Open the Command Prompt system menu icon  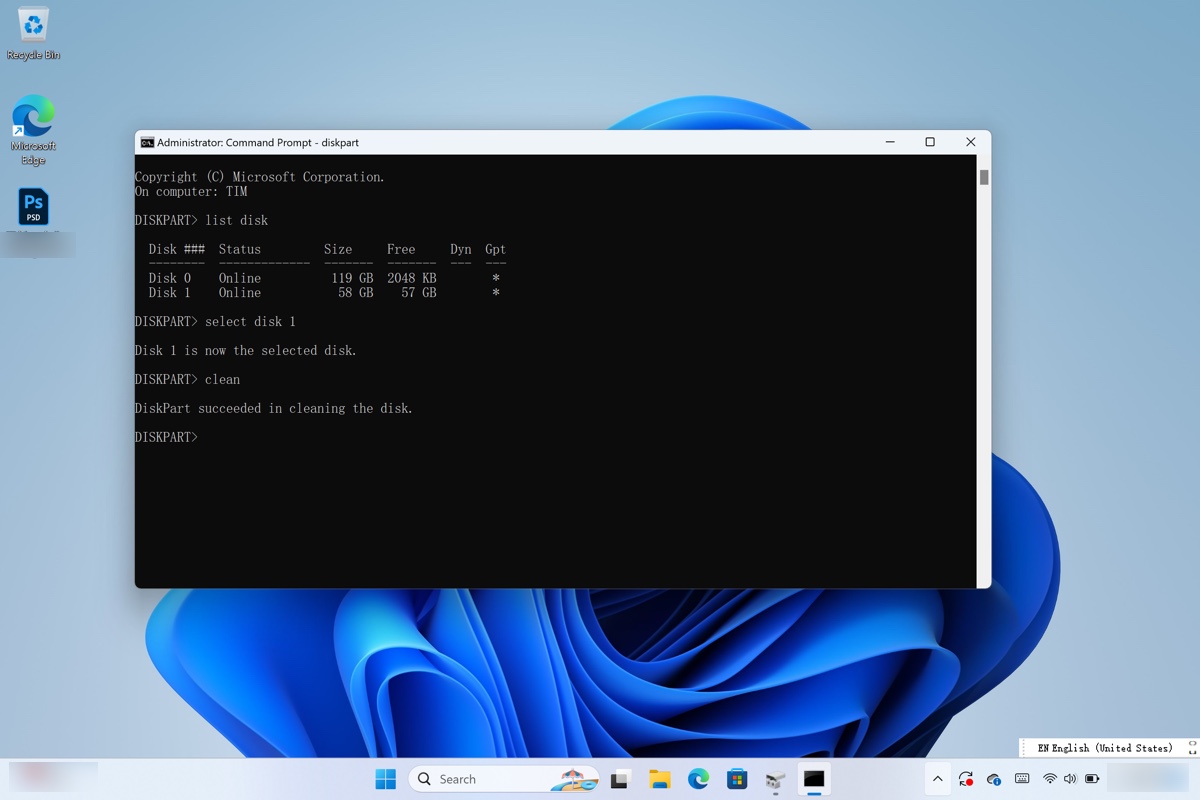point(146,142)
